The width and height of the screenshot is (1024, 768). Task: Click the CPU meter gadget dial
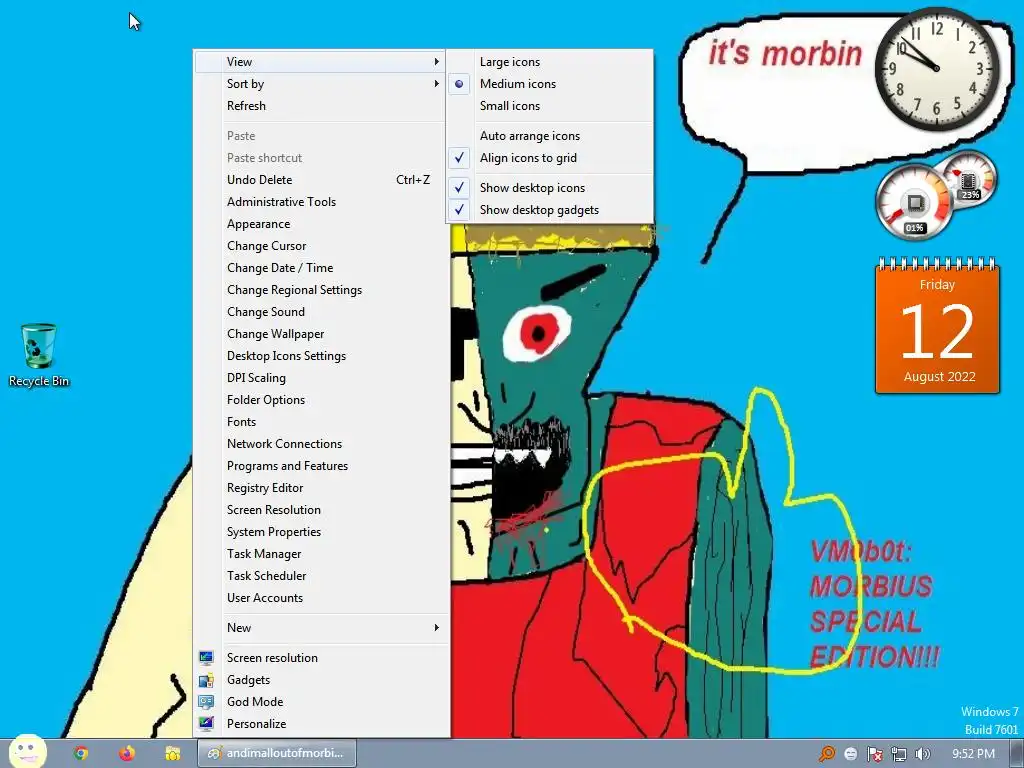[x=912, y=201]
